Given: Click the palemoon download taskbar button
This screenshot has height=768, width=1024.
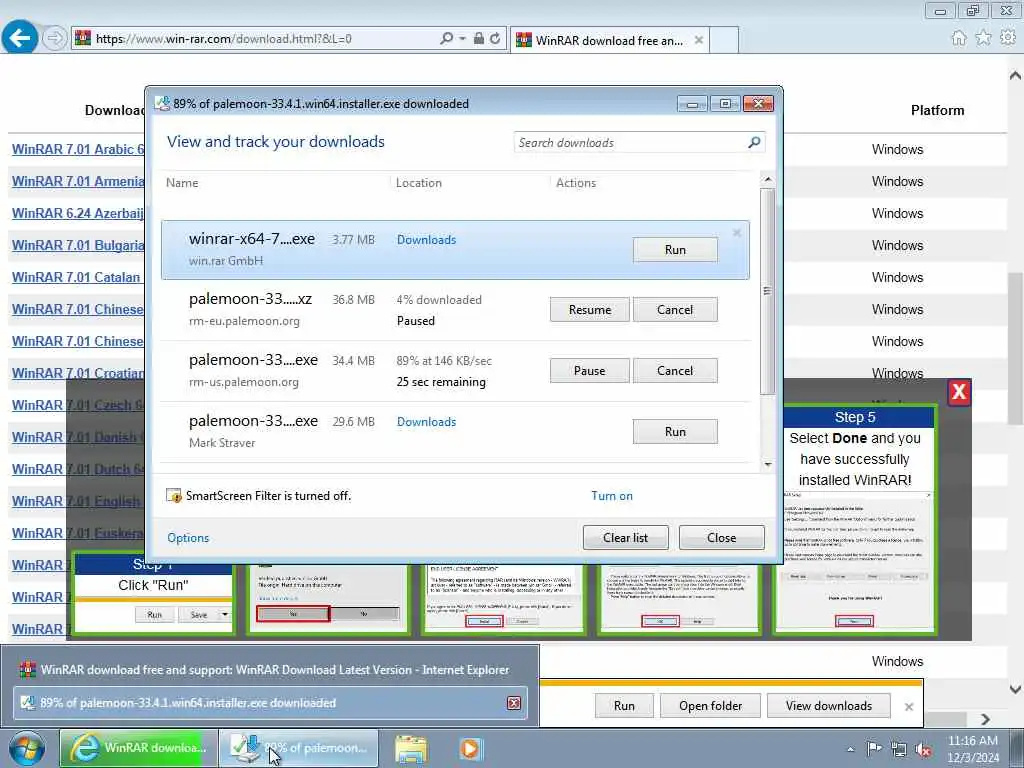Looking at the screenshot, I should (x=298, y=748).
